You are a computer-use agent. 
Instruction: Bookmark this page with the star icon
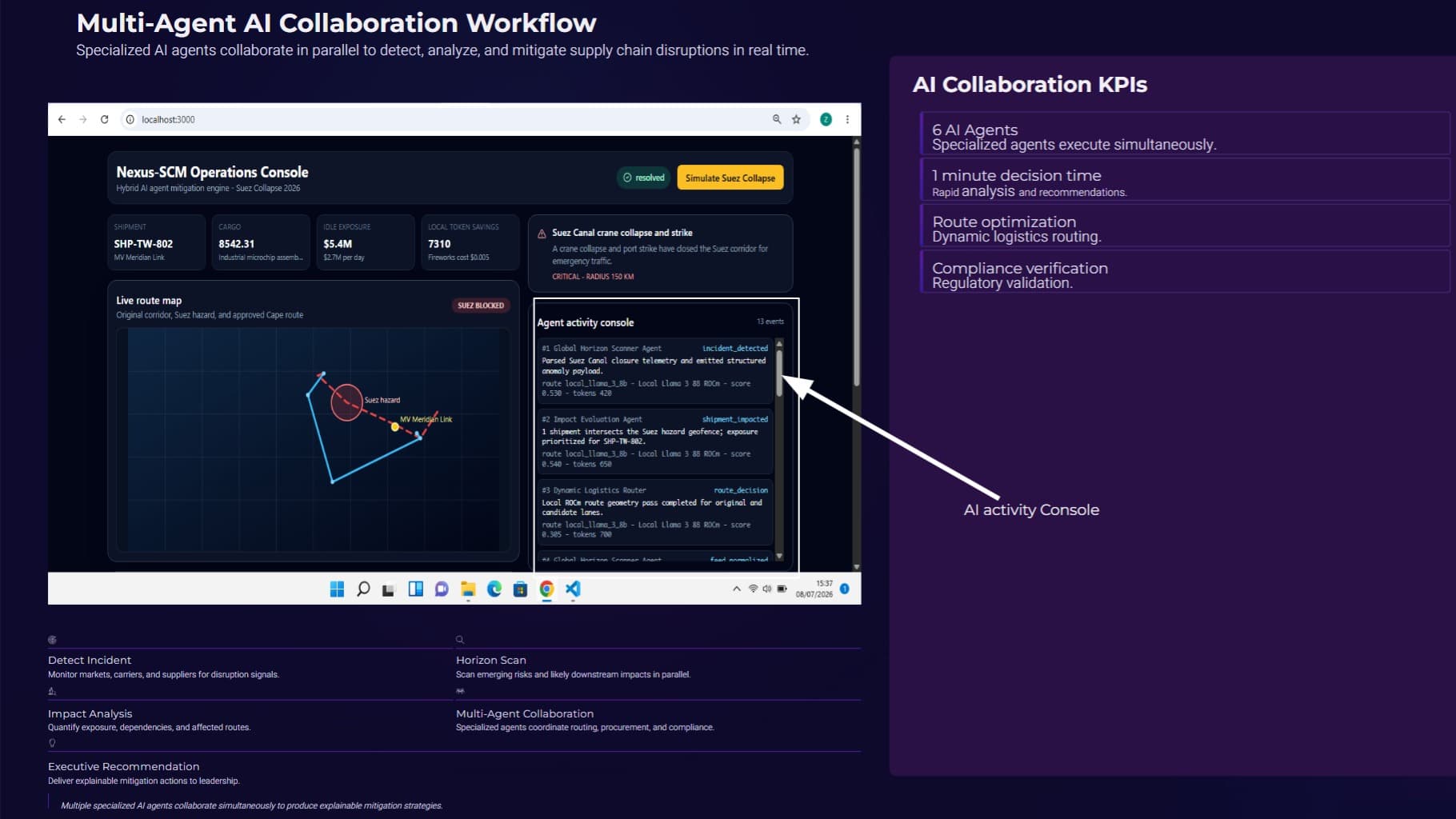point(796,119)
